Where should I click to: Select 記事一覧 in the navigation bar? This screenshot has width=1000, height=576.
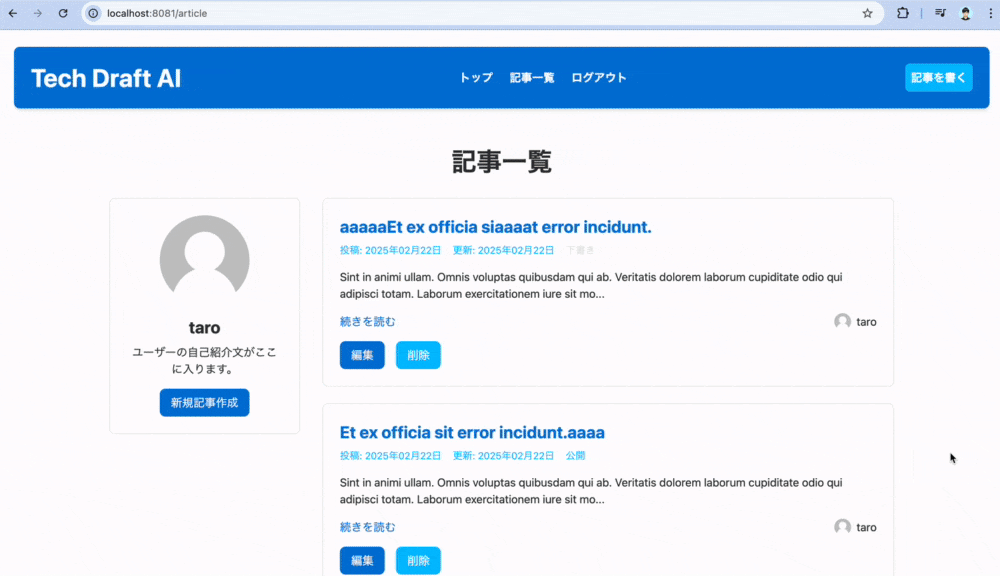point(531,77)
